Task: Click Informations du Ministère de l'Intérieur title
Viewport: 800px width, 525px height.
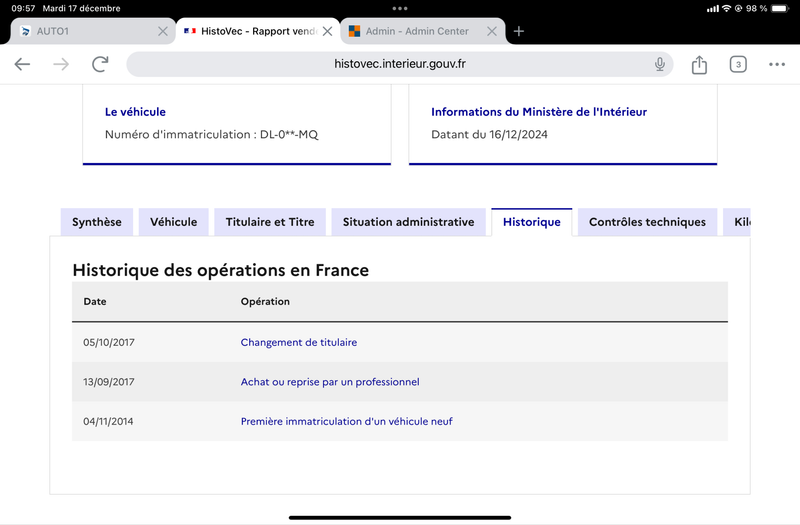Action: pos(539,112)
